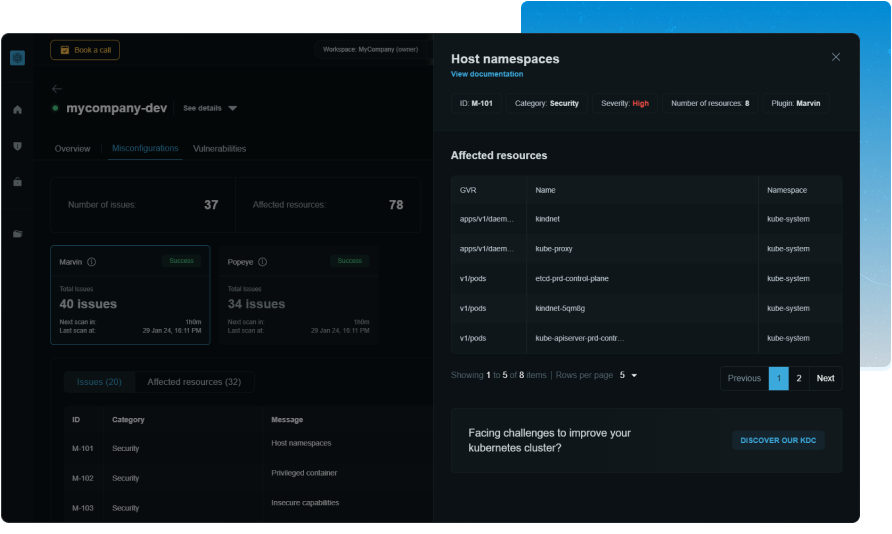This screenshot has width=892, height=534.
Task: Open the Rows per page dropdown
Action: coord(628,375)
